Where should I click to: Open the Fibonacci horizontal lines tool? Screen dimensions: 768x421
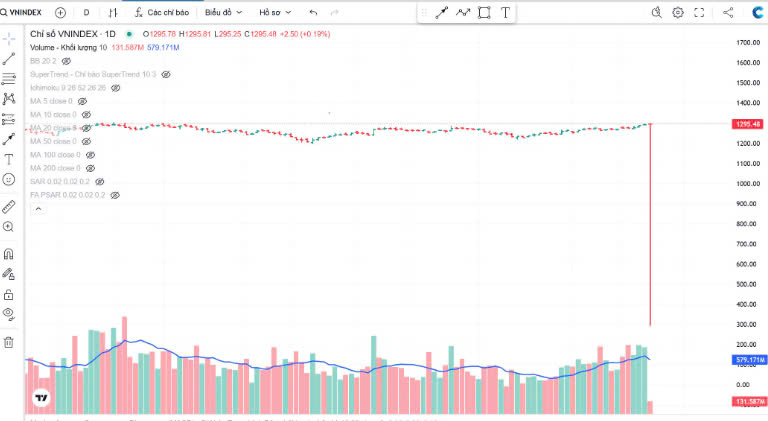tap(8, 79)
